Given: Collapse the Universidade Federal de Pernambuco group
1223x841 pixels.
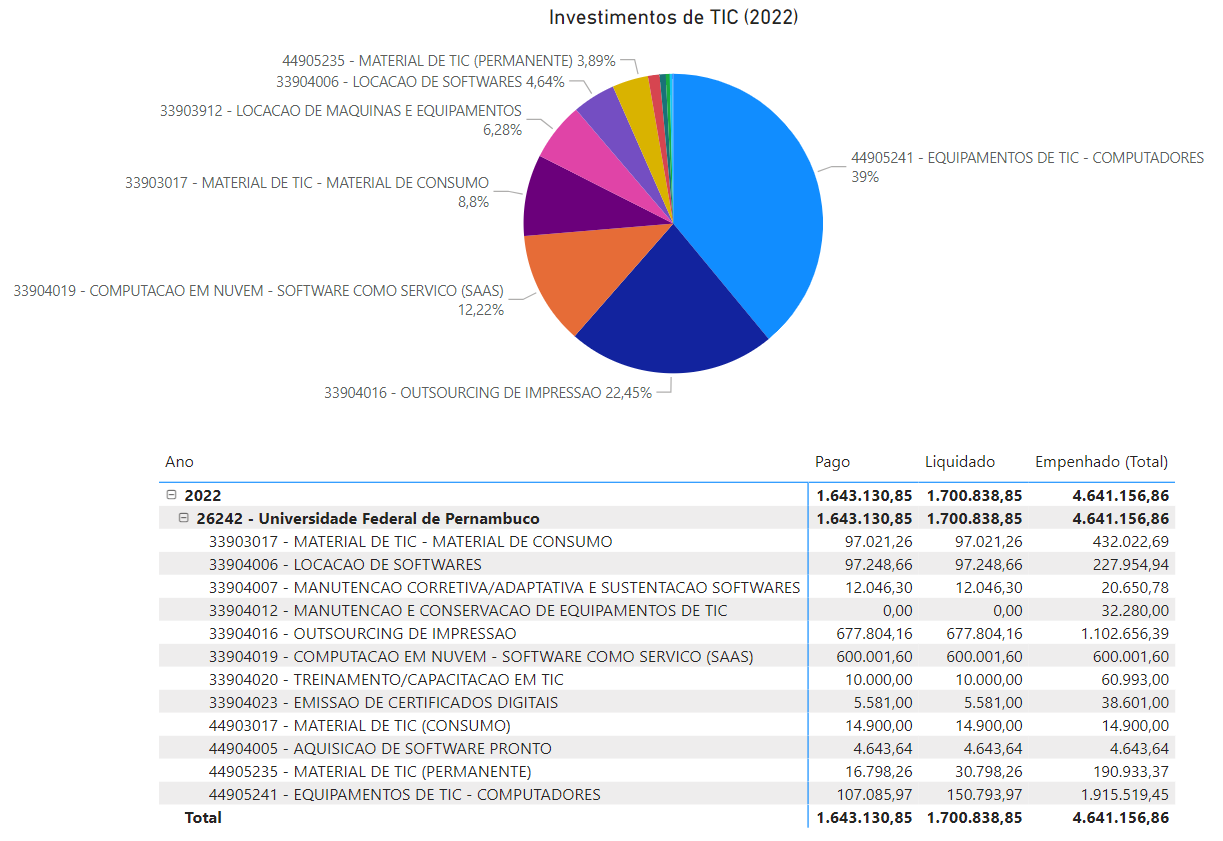Looking at the screenshot, I should coord(184,518).
